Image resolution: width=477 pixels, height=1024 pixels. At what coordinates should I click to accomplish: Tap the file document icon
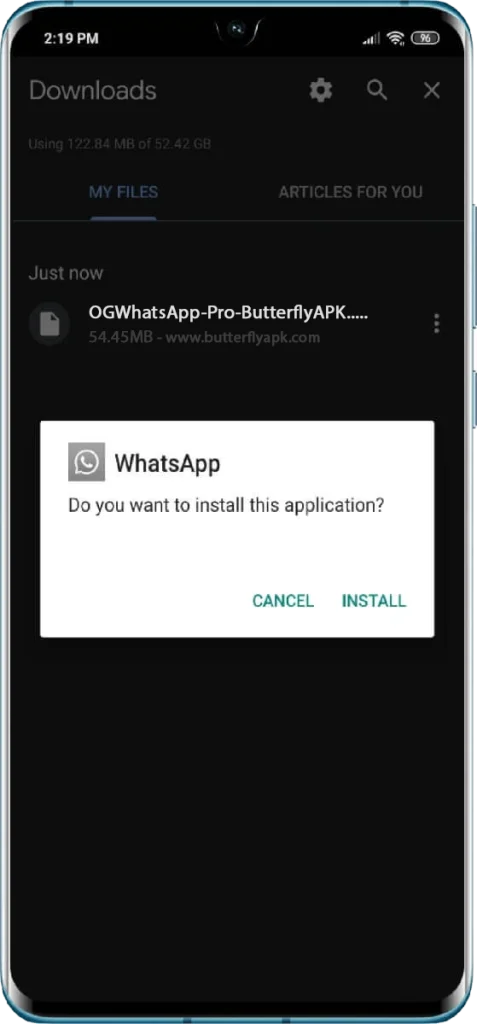point(50,324)
